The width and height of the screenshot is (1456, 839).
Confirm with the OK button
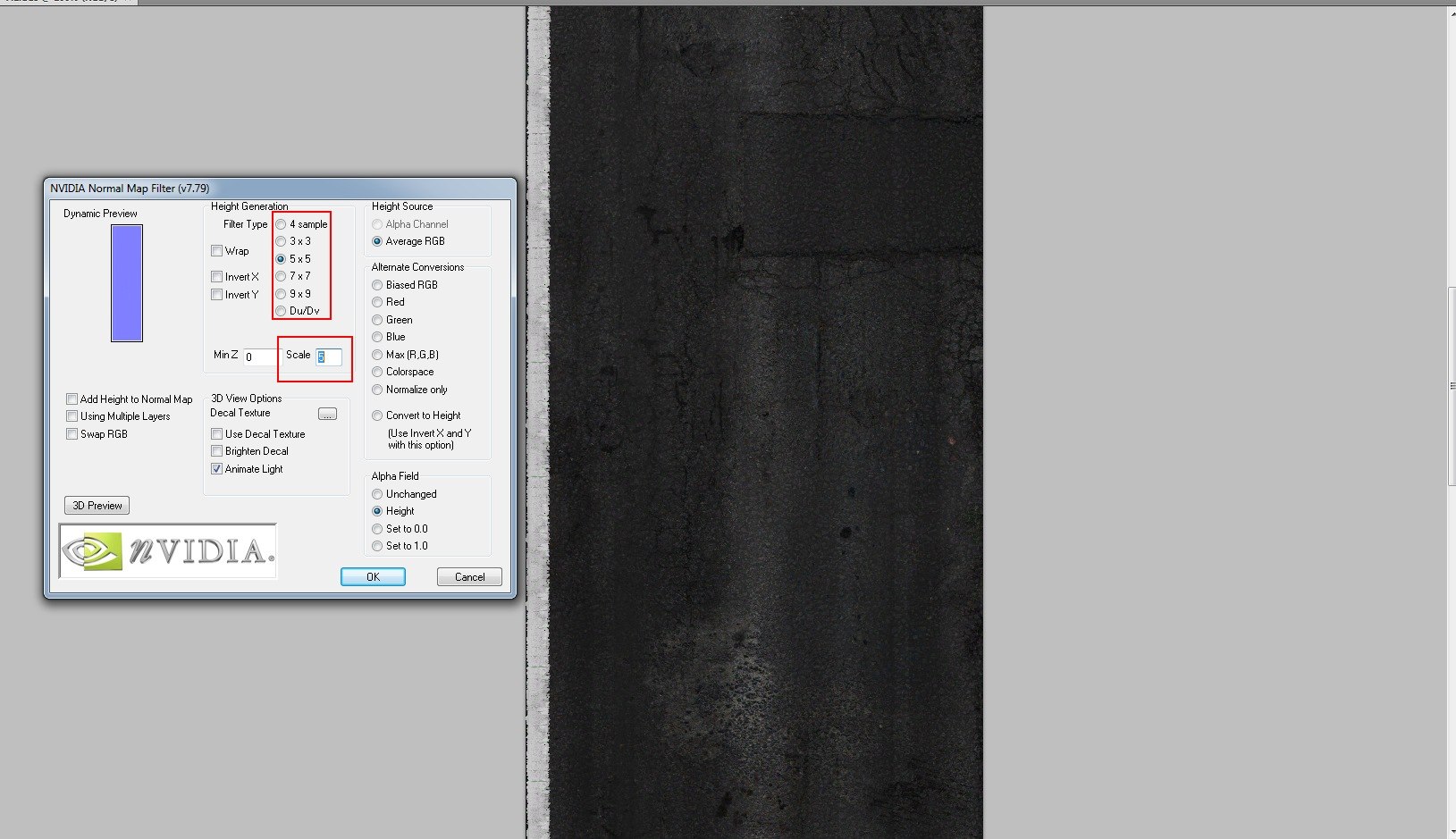[x=373, y=577]
